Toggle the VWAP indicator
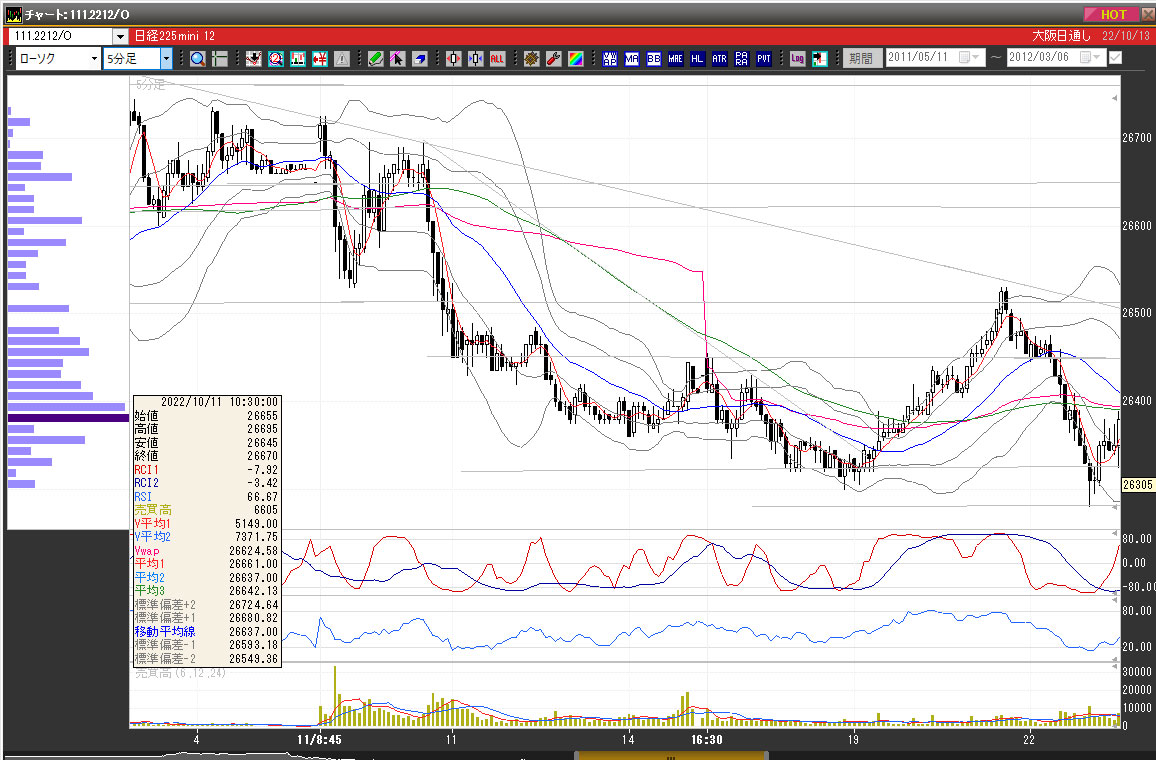The image size is (1156, 760). coord(610,59)
